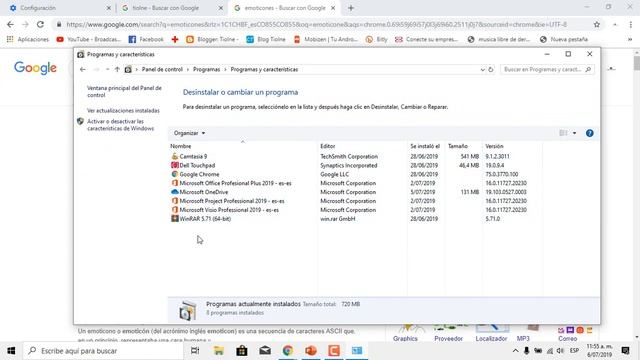This screenshot has width=640, height=360.
Task: Select the WinRAR 5.71 program icon
Action: 175,219
